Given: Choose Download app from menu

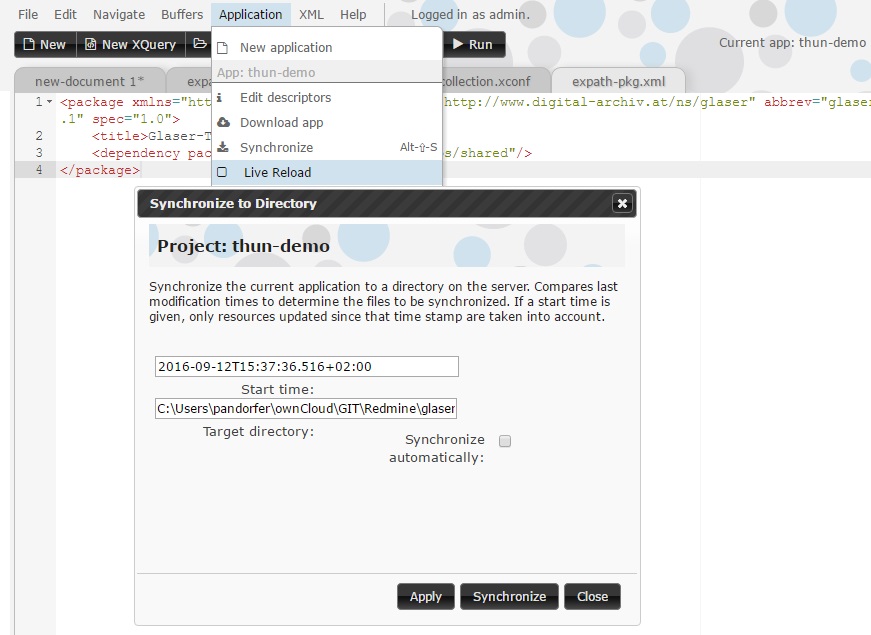Looking at the screenshot, I should tap(327, 123).
